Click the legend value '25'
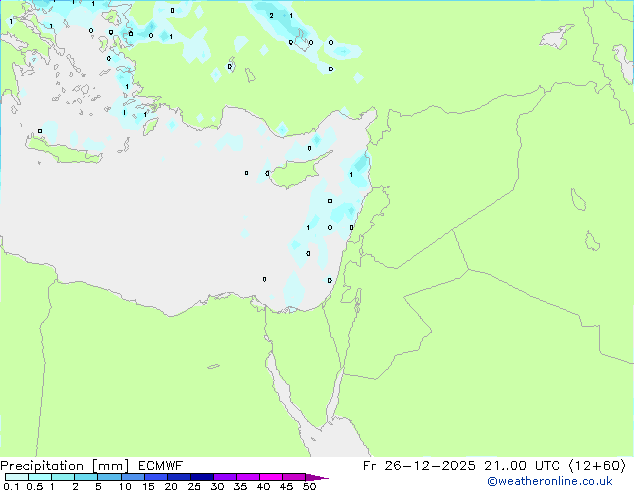This screenshot has width=634, height=490. click(194, 486)
